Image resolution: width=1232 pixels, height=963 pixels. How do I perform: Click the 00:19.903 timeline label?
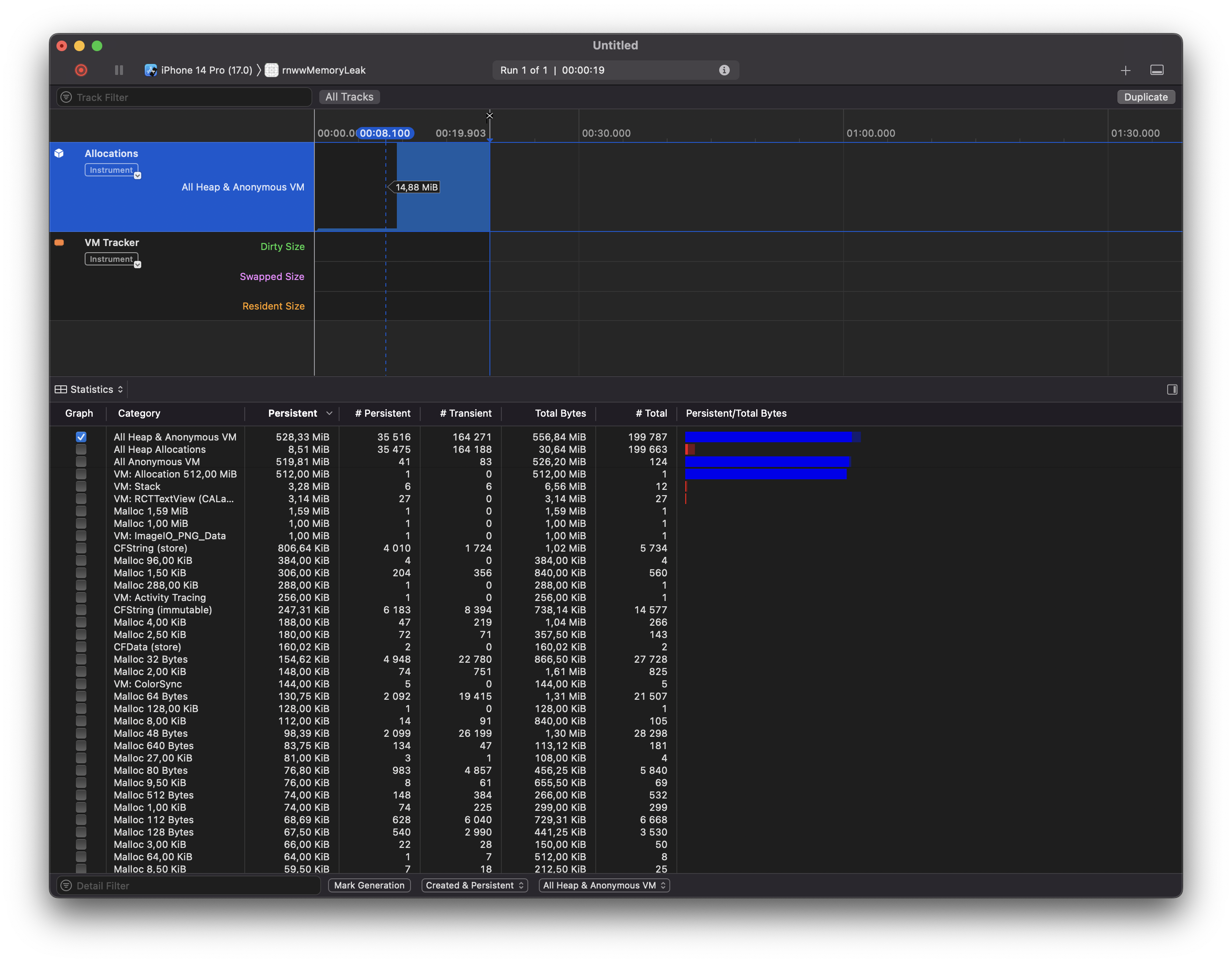coord(460,133)
